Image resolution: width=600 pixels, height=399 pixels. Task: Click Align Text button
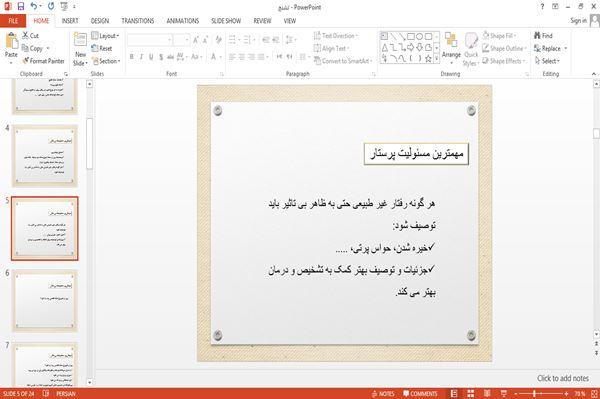[331, 48]
